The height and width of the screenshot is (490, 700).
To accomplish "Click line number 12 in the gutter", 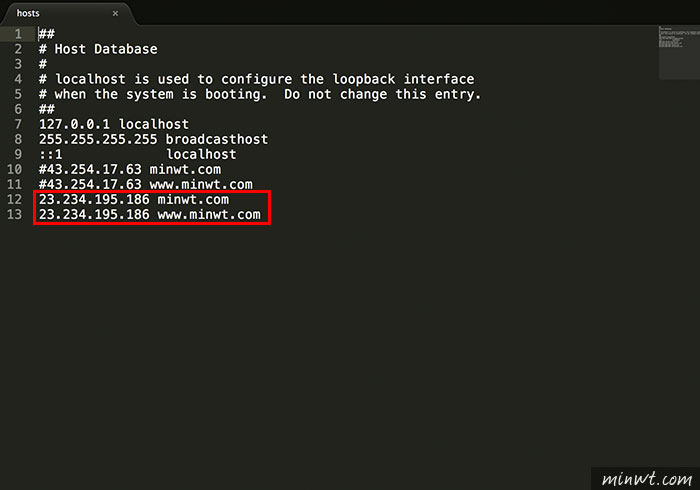I will tap(14, 199).
